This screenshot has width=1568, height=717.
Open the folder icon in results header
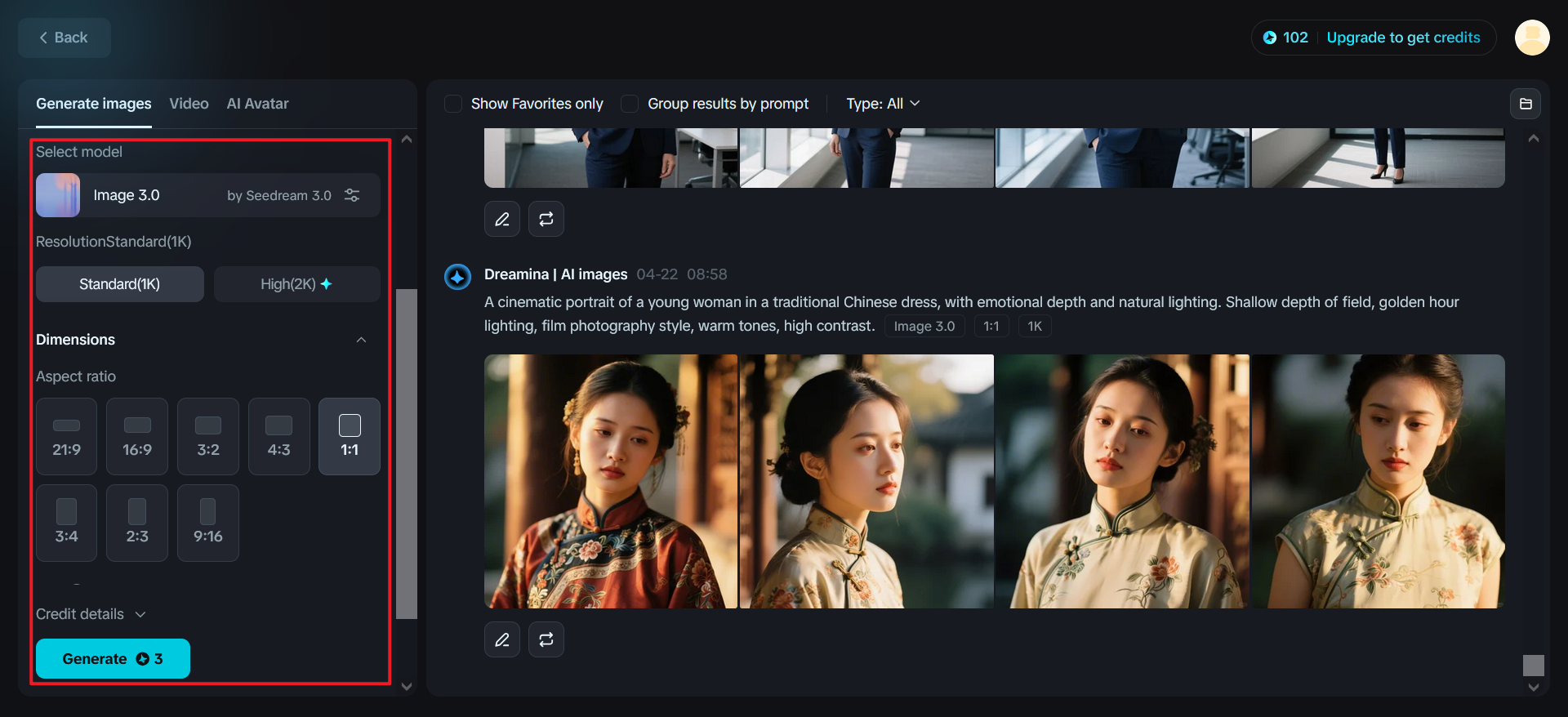tap(1526, 104)
